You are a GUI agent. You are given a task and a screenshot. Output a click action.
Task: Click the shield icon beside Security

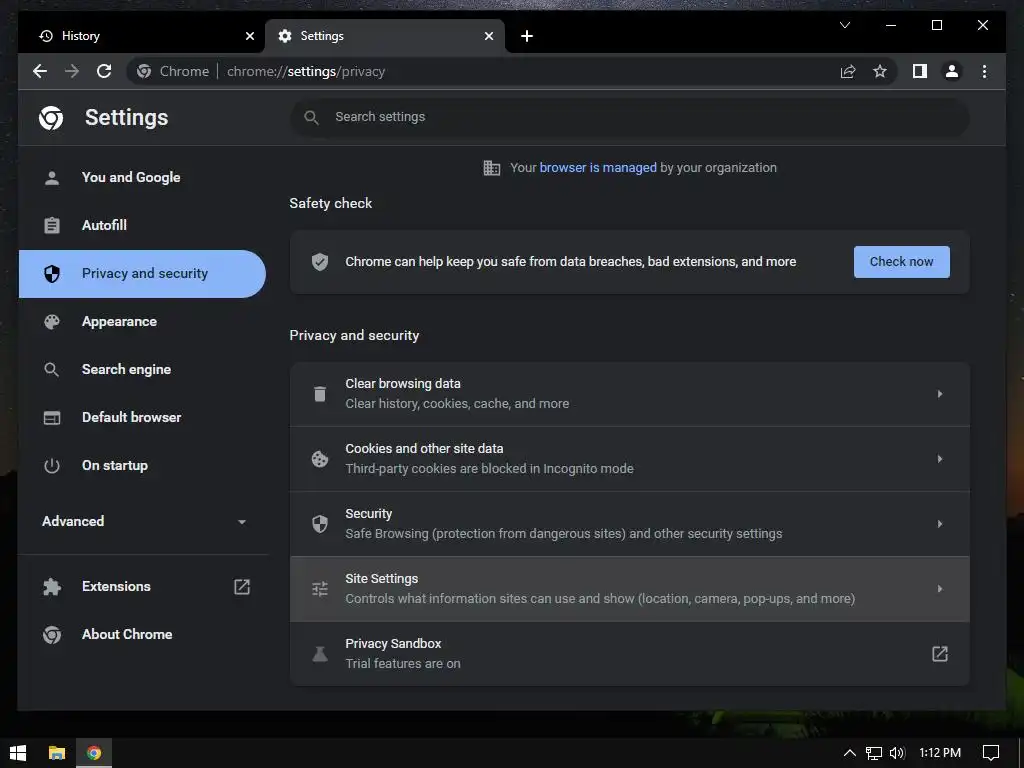point(320,524)
